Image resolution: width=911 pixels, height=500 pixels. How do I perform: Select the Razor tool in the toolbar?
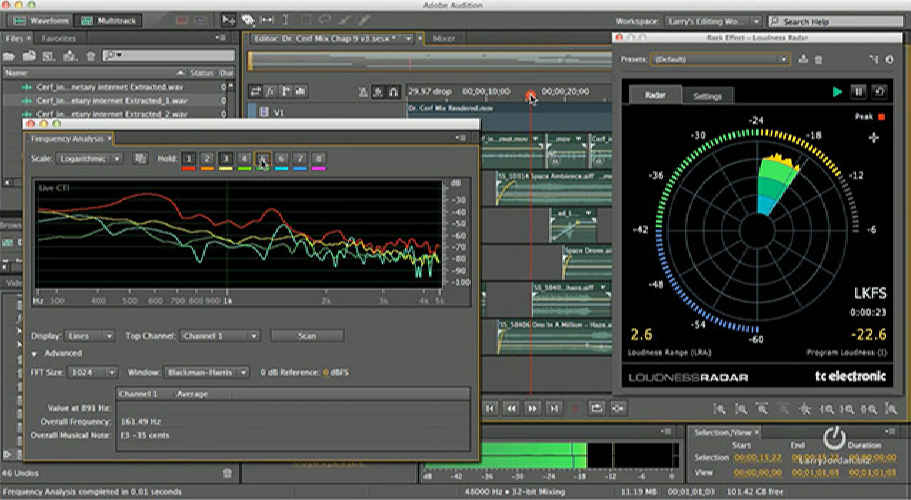pos(247,20)
